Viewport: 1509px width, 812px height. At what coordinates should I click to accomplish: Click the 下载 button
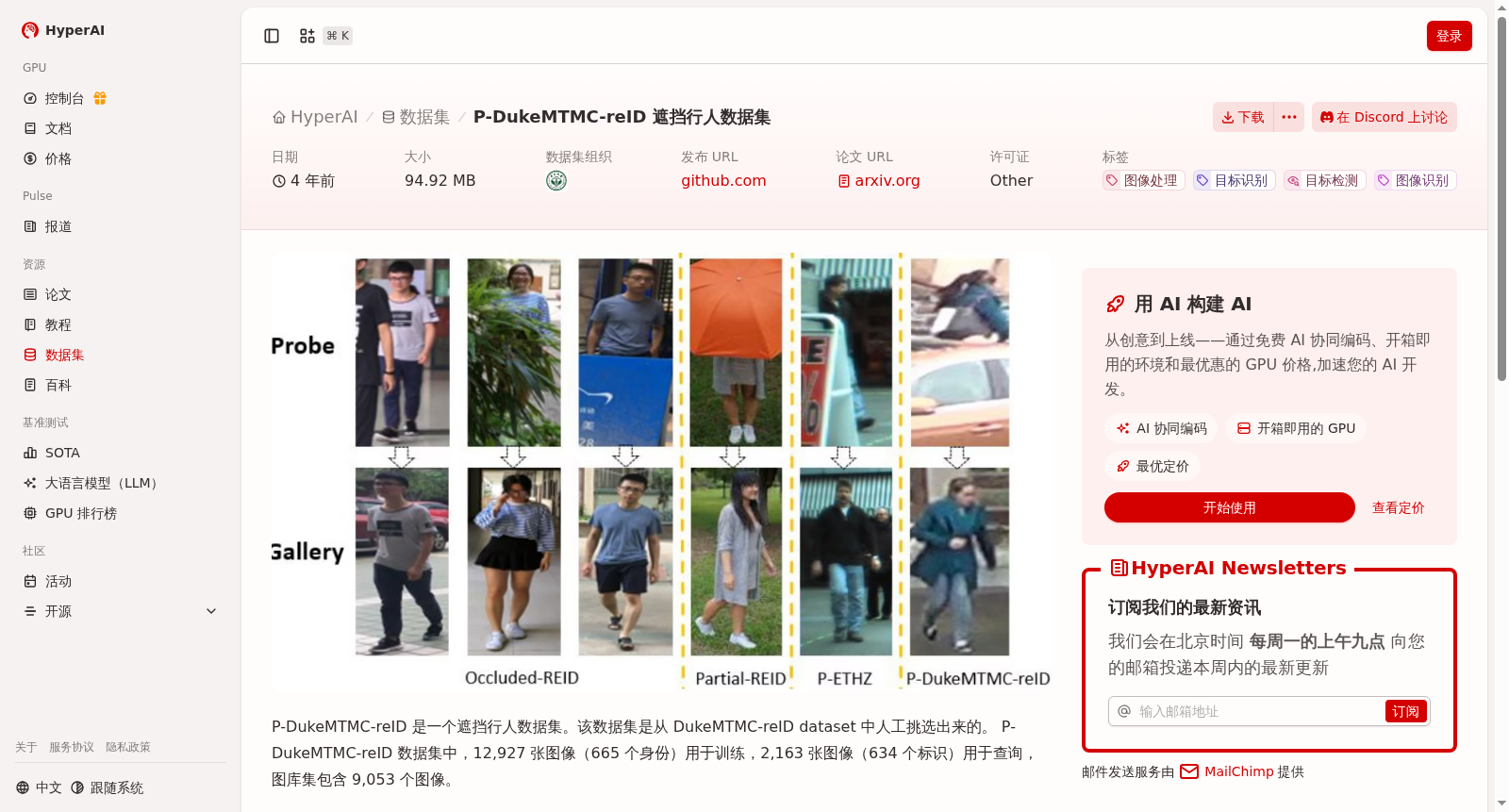click(x=1243, y=117)
